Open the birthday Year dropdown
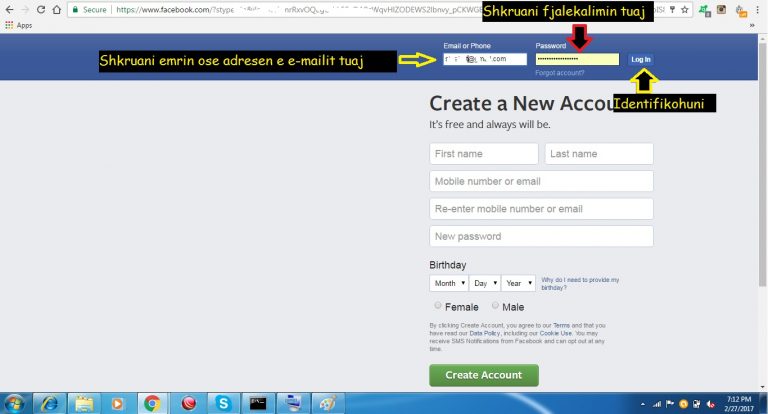Viewport: 768px width, 414px height. click(x=519, y=283)
